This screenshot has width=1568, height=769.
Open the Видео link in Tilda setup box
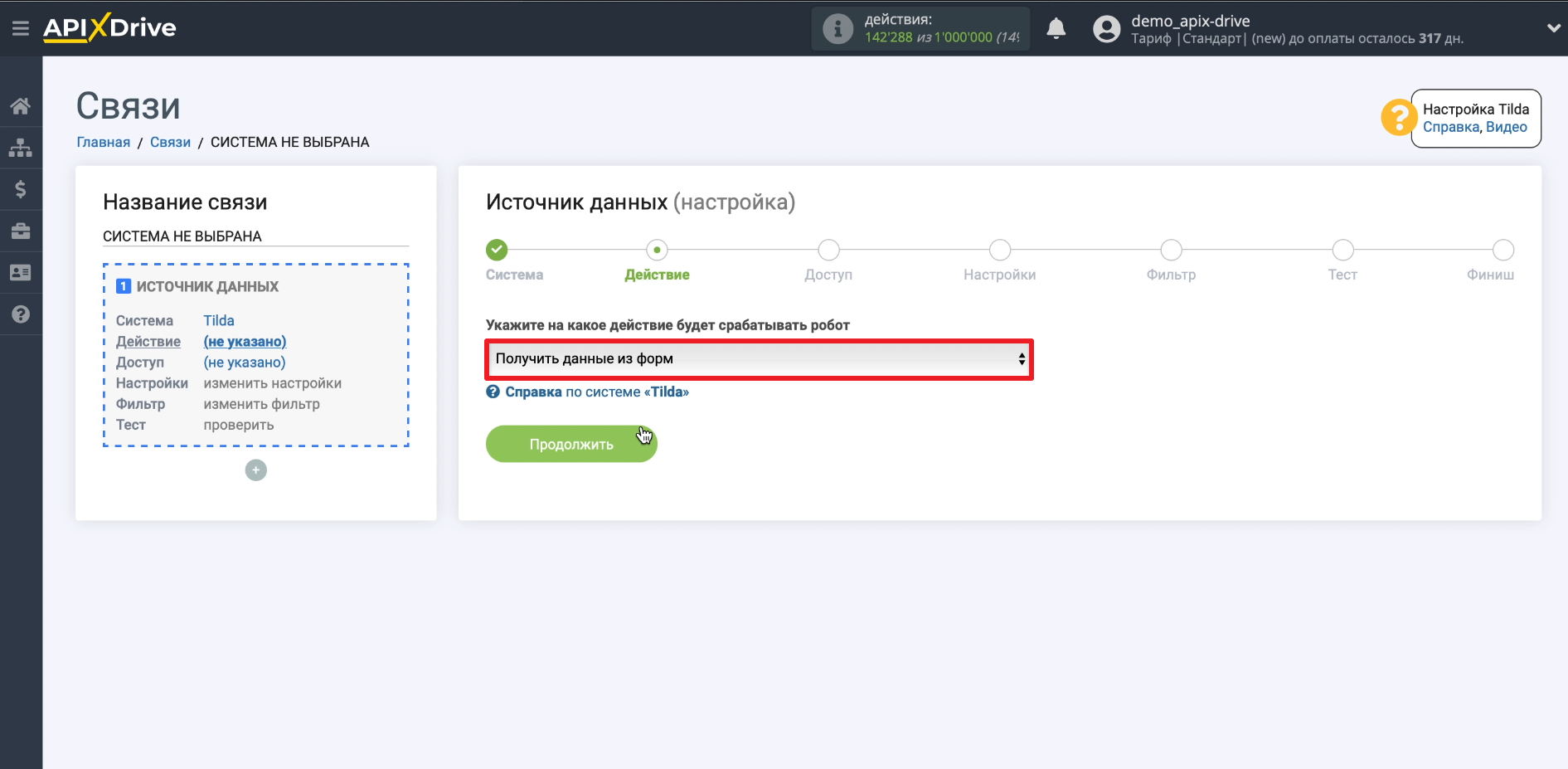[1506, 127]
